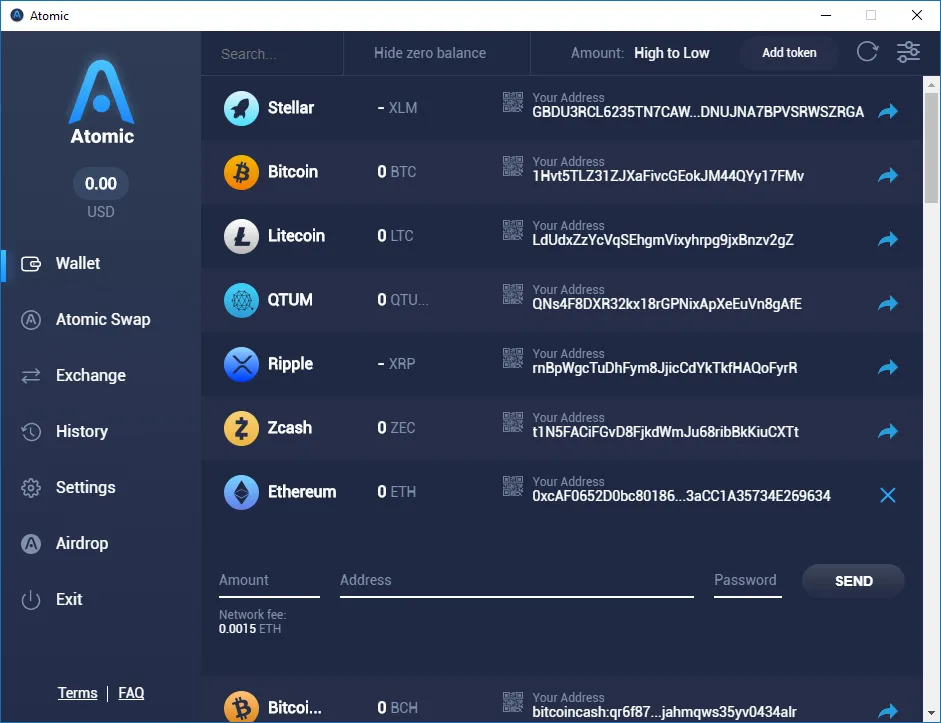941x723 pixels.
Task: Click the scrollbar up arrow
Action: click(x=931, y=85)
